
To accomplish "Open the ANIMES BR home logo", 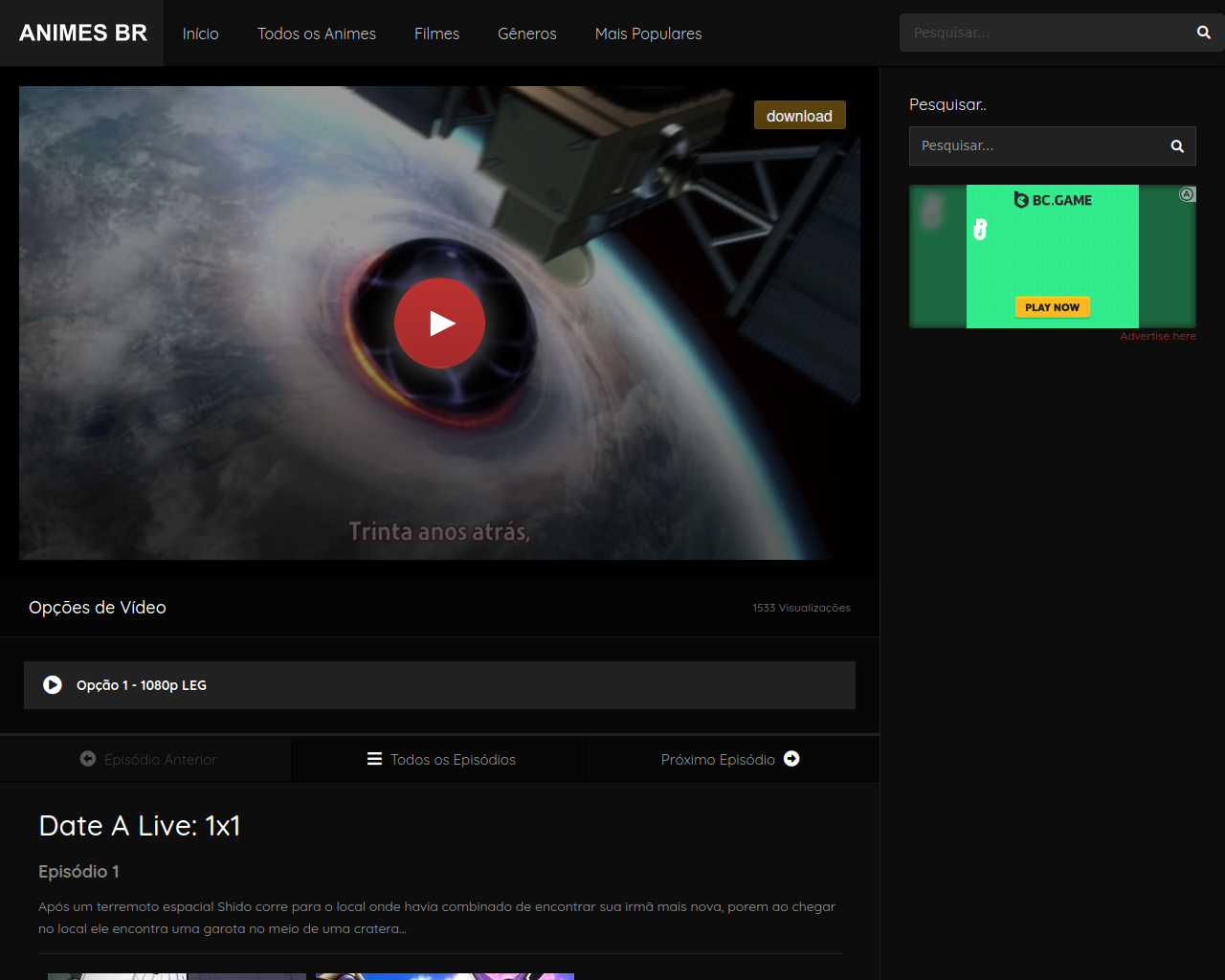I will coord(82,33).
